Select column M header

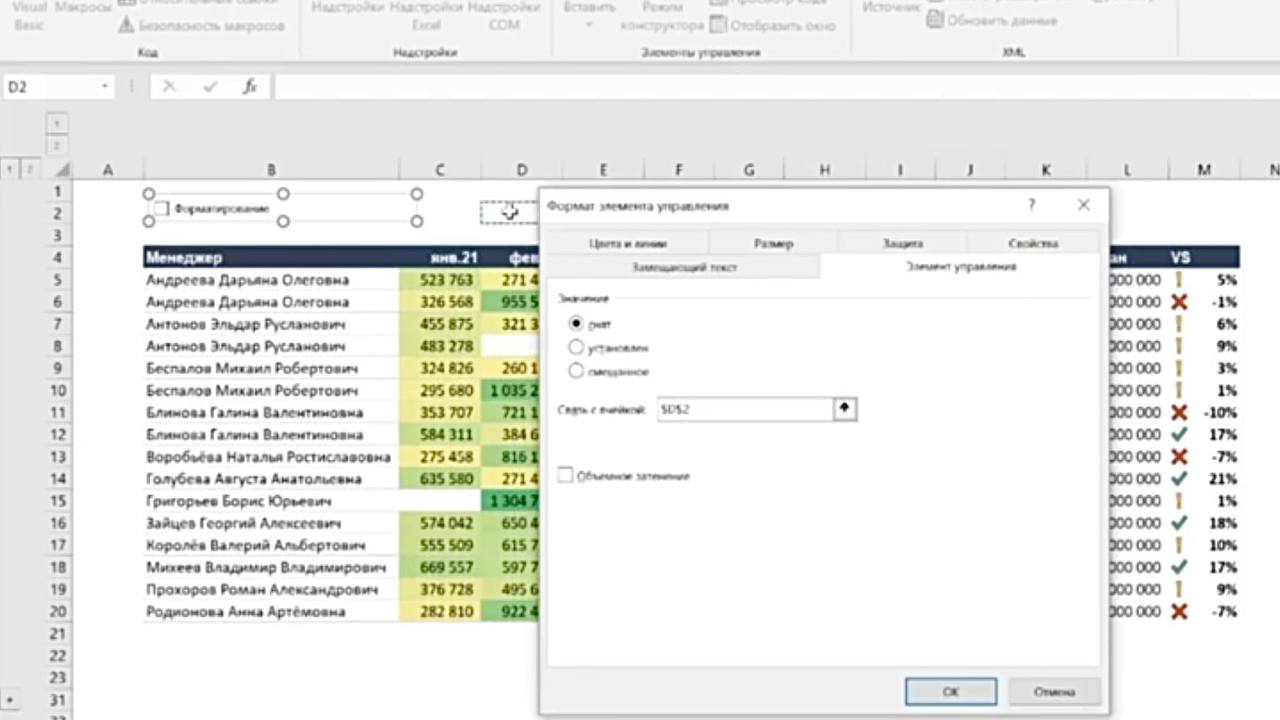click(1204, 170)
